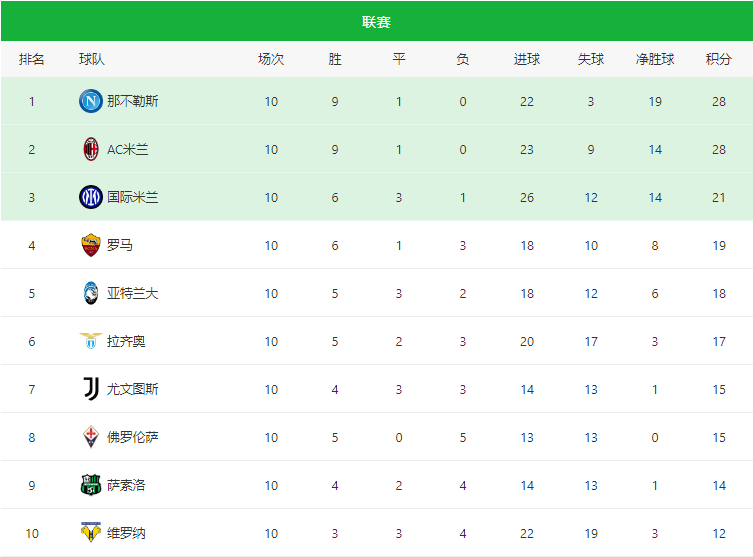Viewport: 753px width, 557px height.
Task: Click the Fiorentina crest icon
Action: [91, 437]
